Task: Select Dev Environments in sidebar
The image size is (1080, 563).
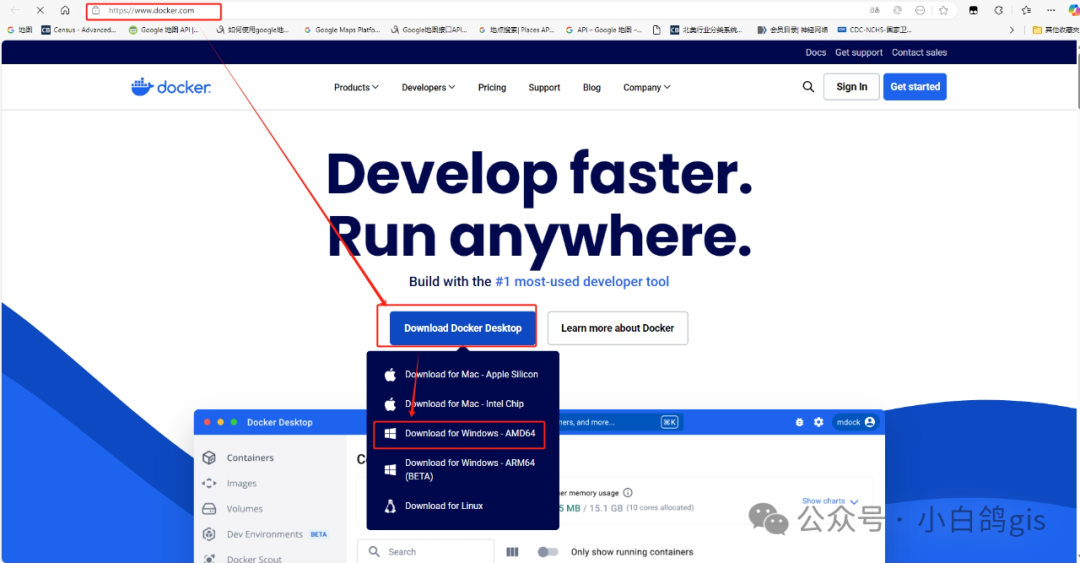Action: pos(265,534)
